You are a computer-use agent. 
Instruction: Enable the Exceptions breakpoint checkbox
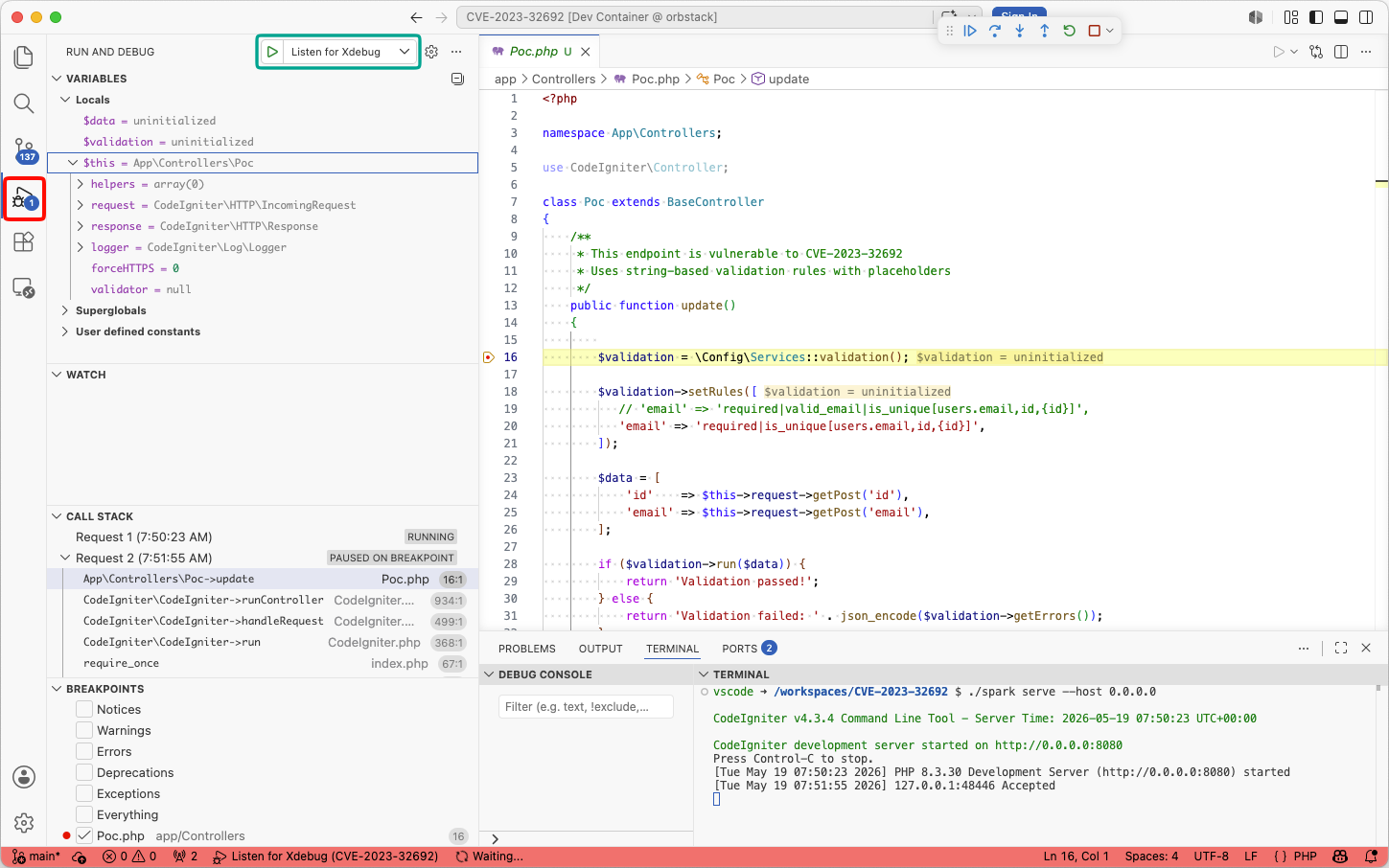point(84,793)
